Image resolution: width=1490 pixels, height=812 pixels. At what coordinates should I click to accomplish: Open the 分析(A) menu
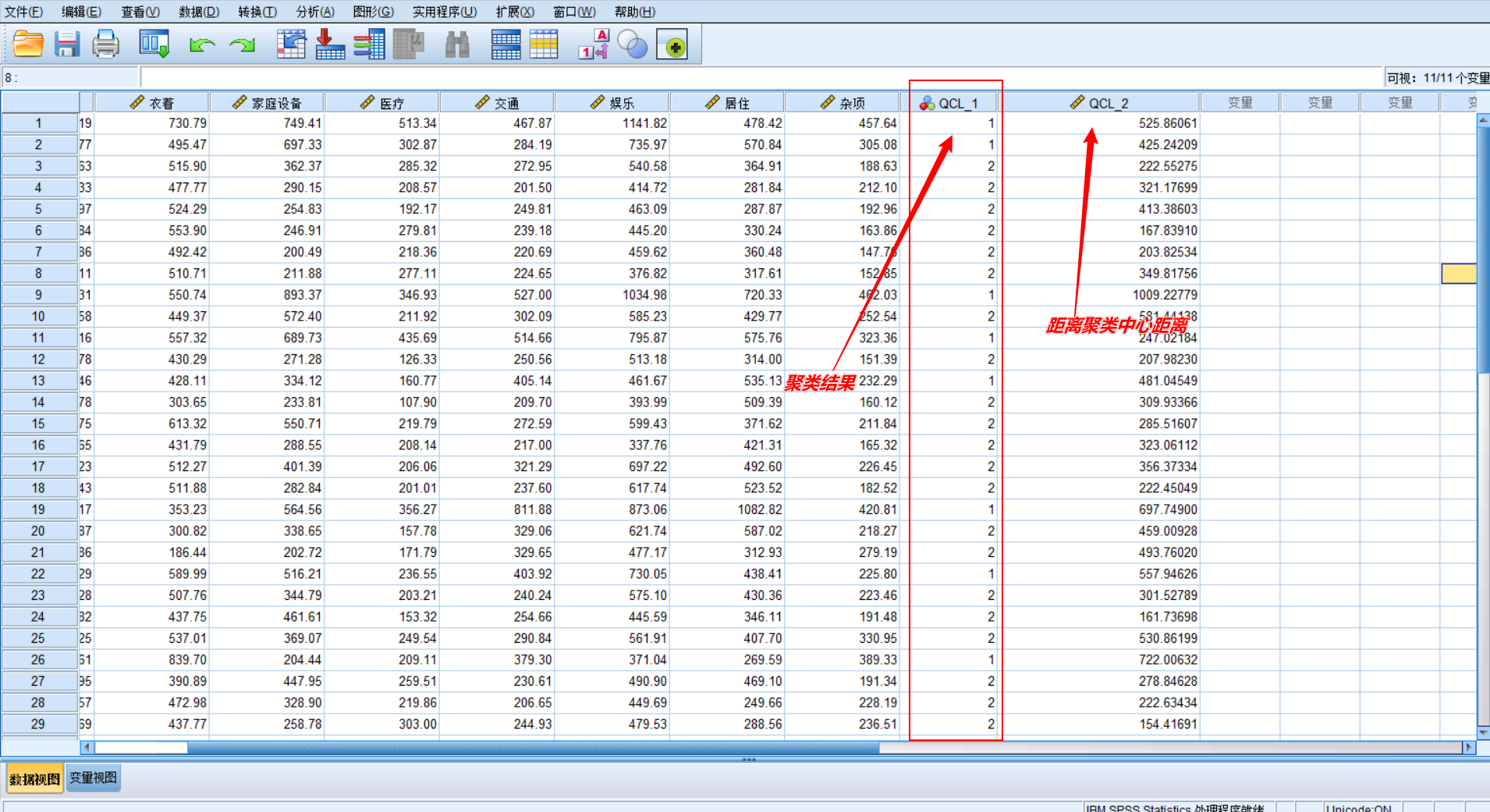pyautogui.click(x=315, y=12)
